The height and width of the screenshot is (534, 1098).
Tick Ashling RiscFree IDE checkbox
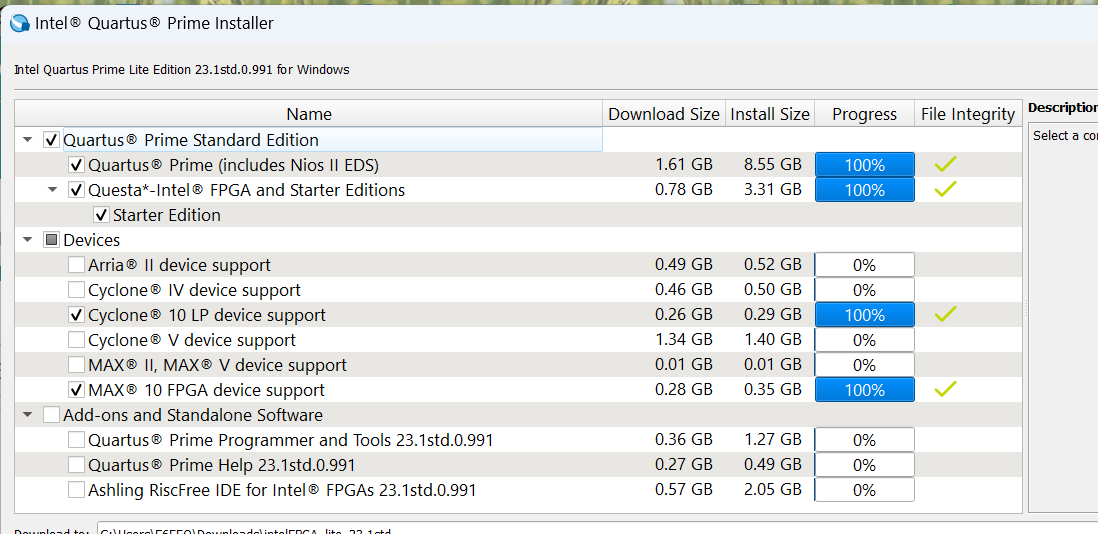pos(77,490)
